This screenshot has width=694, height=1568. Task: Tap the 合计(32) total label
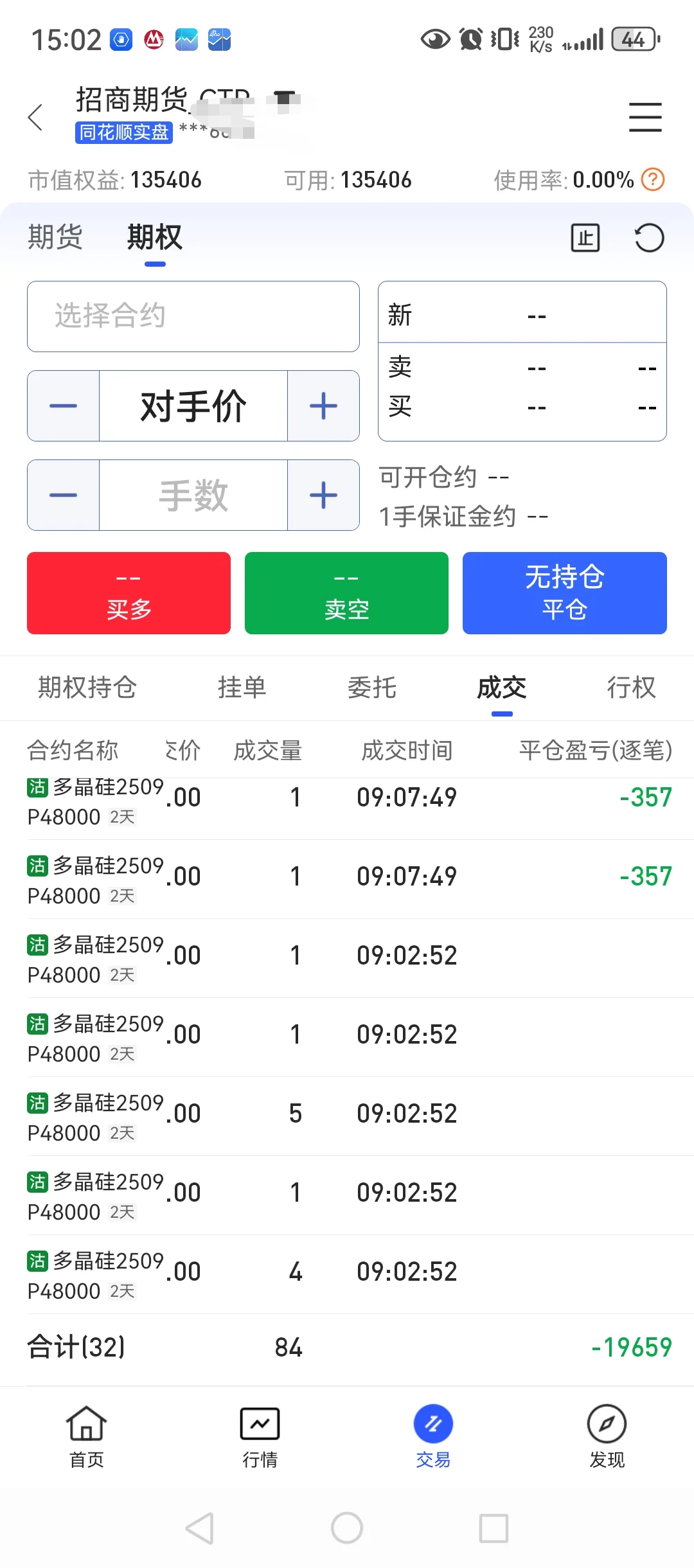point(76,1347)
